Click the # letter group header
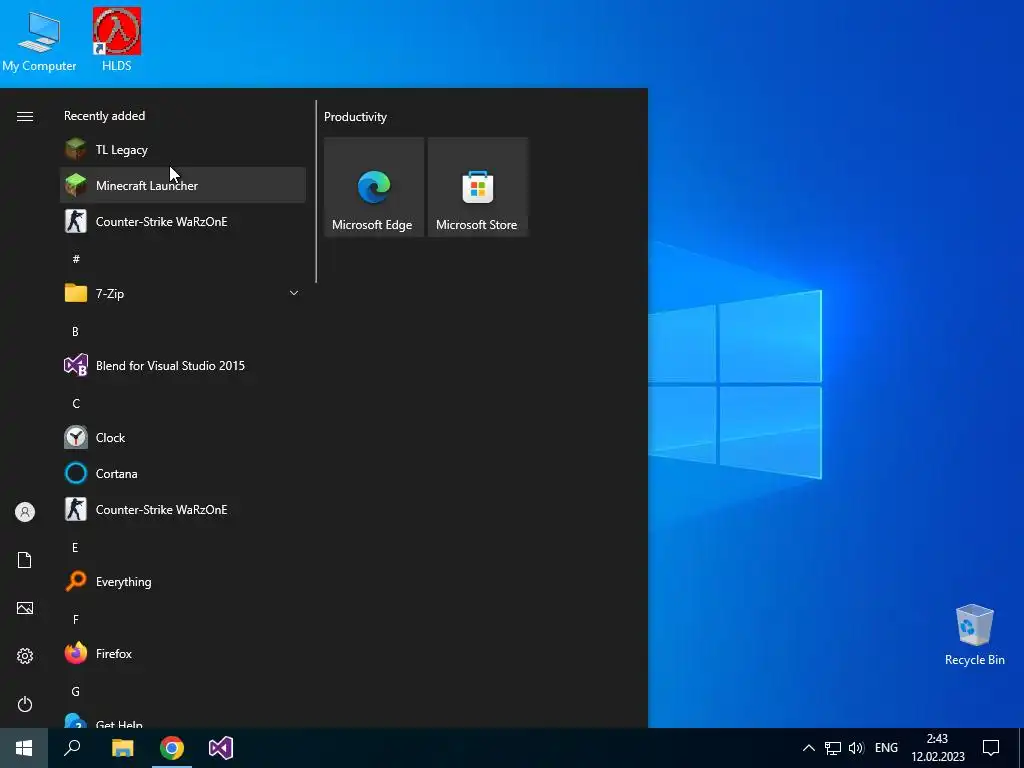The height and width of the screenshot is (768, 1024). pyautogui.click(x=76, y=259)
